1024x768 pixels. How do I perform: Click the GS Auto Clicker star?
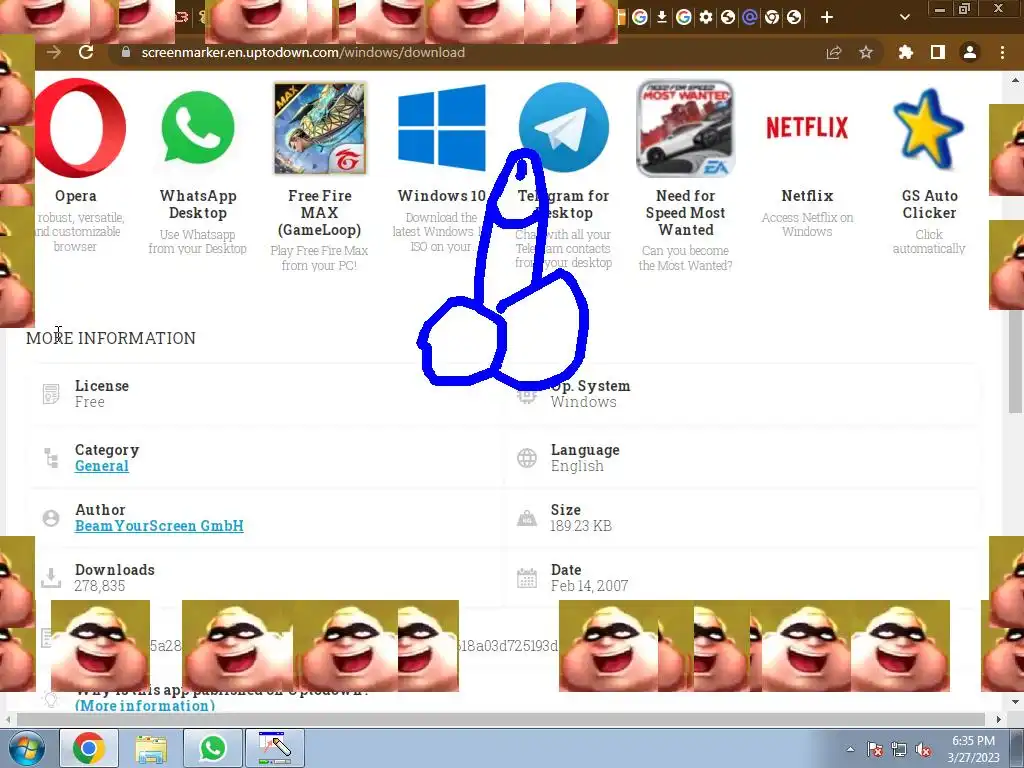pos(929,129)
